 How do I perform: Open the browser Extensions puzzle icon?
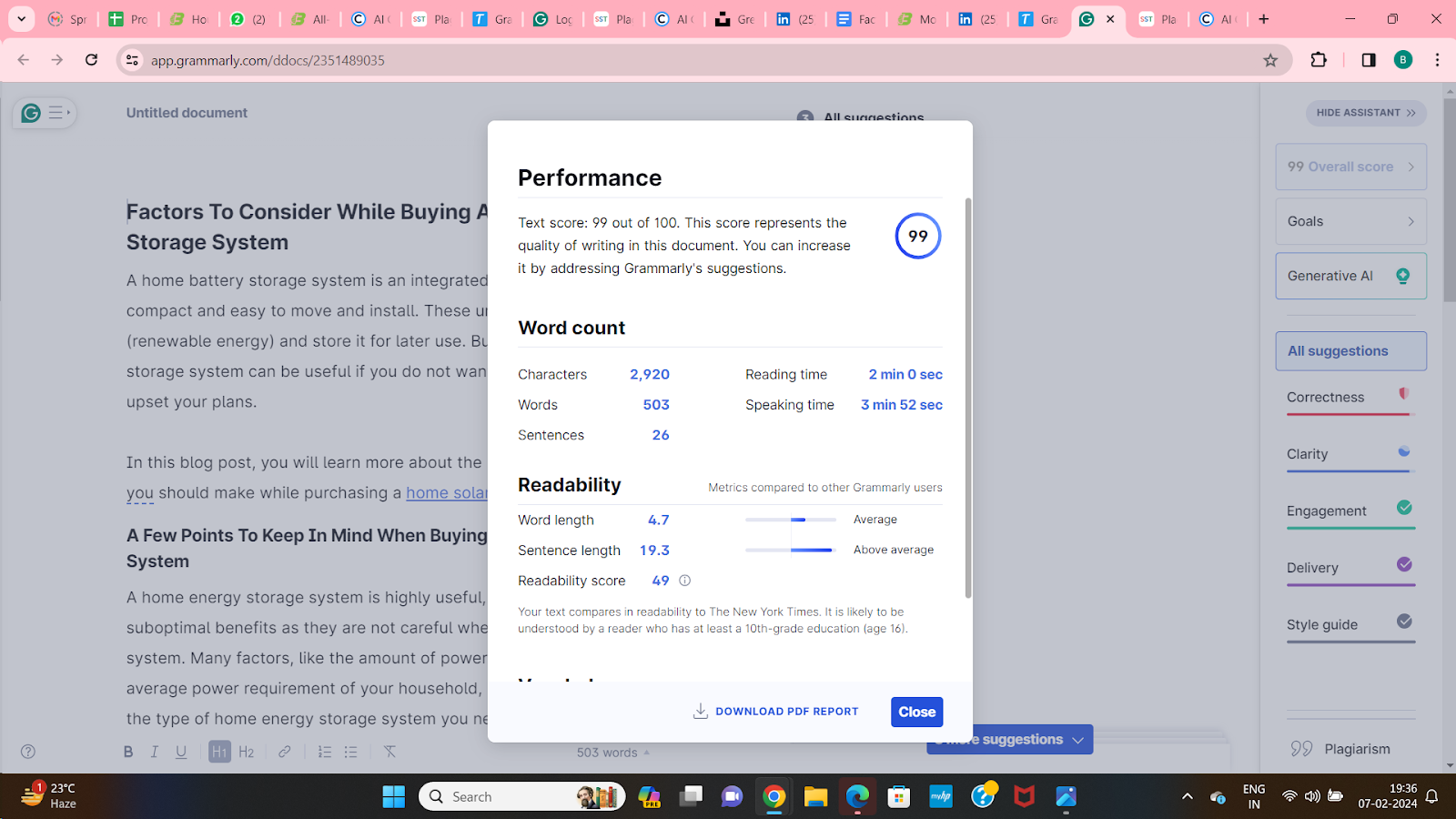pyautogui.click(x=1319, y=60)
